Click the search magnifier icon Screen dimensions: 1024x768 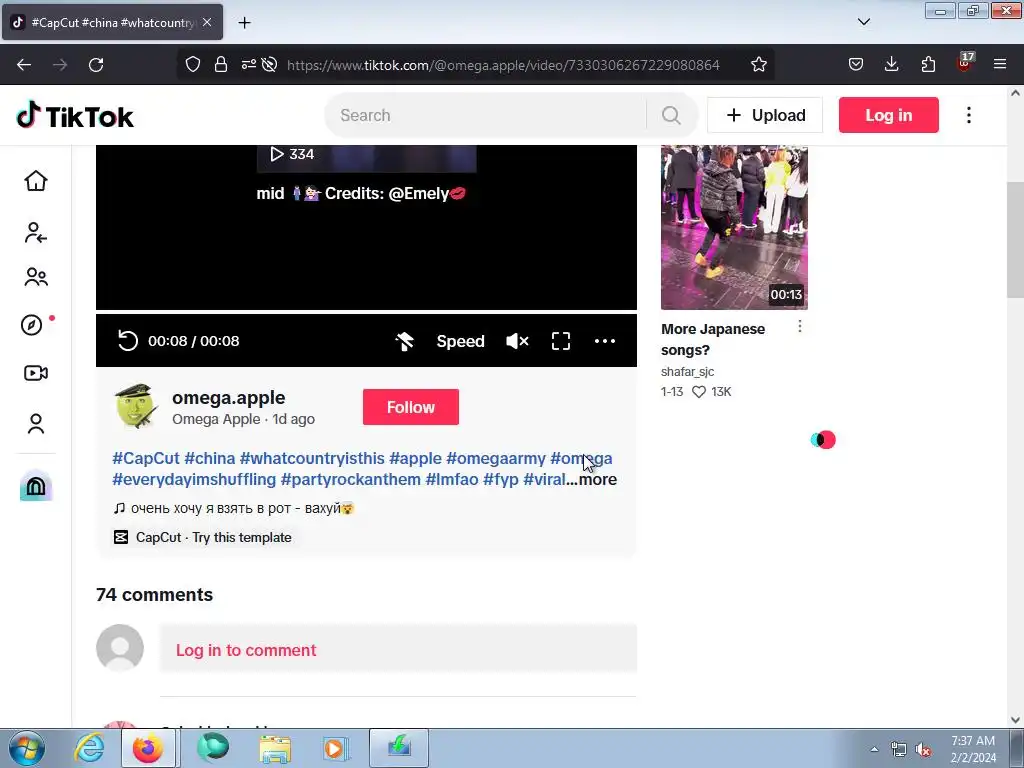[671, 116]
